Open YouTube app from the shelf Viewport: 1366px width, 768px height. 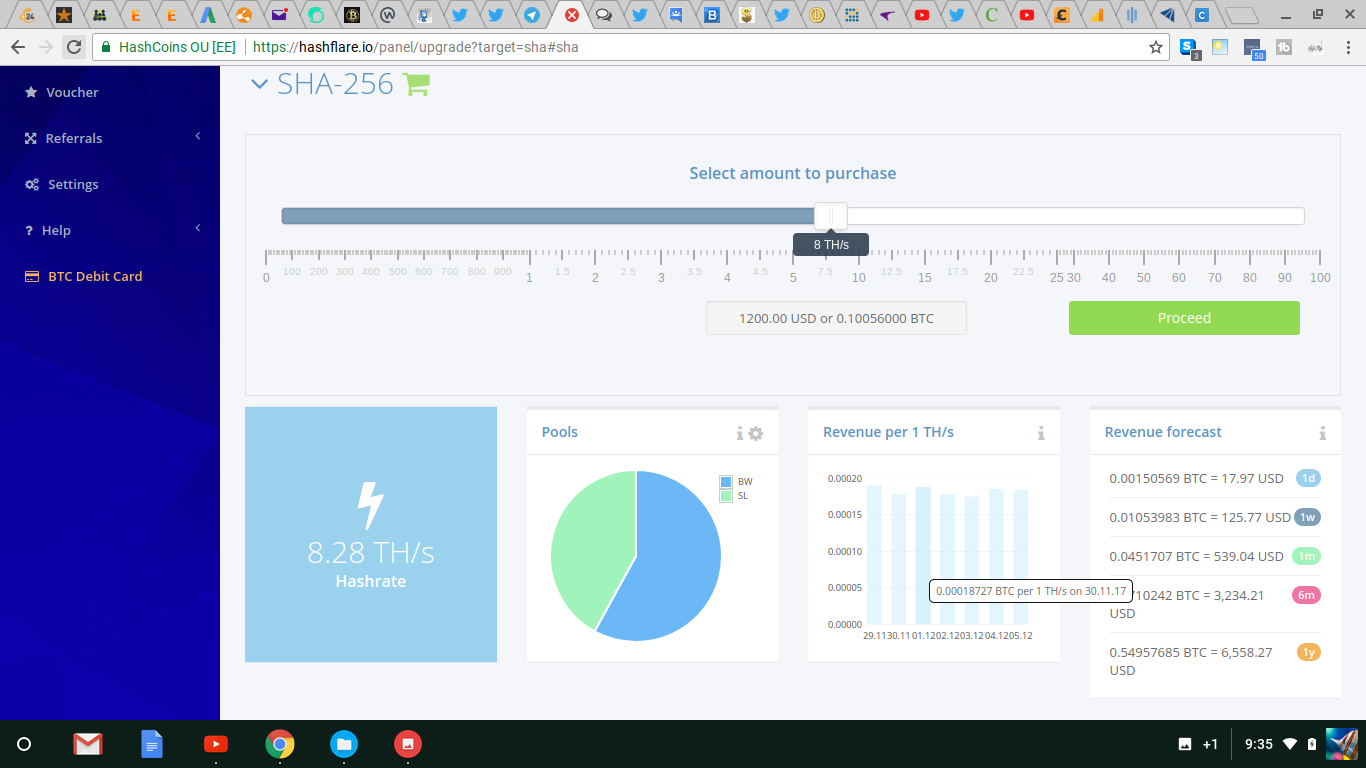(x=215, y=744)
